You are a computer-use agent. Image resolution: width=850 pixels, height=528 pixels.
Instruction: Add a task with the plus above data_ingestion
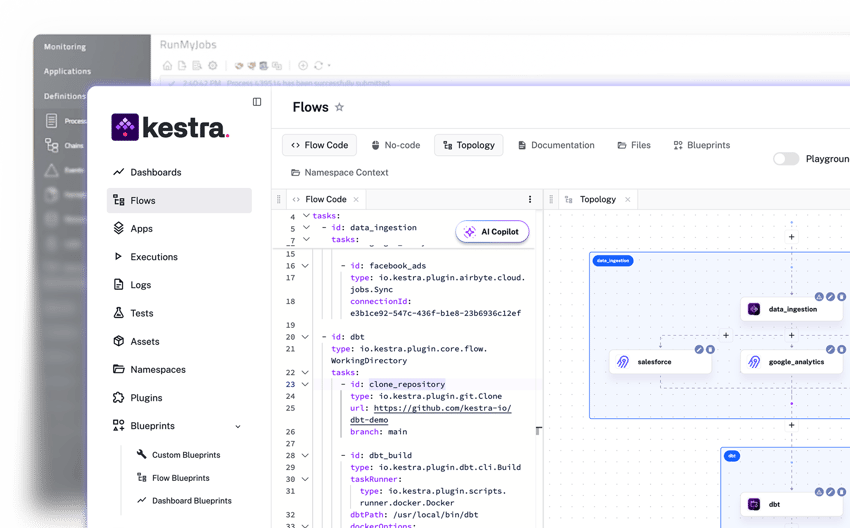point(791,237)
